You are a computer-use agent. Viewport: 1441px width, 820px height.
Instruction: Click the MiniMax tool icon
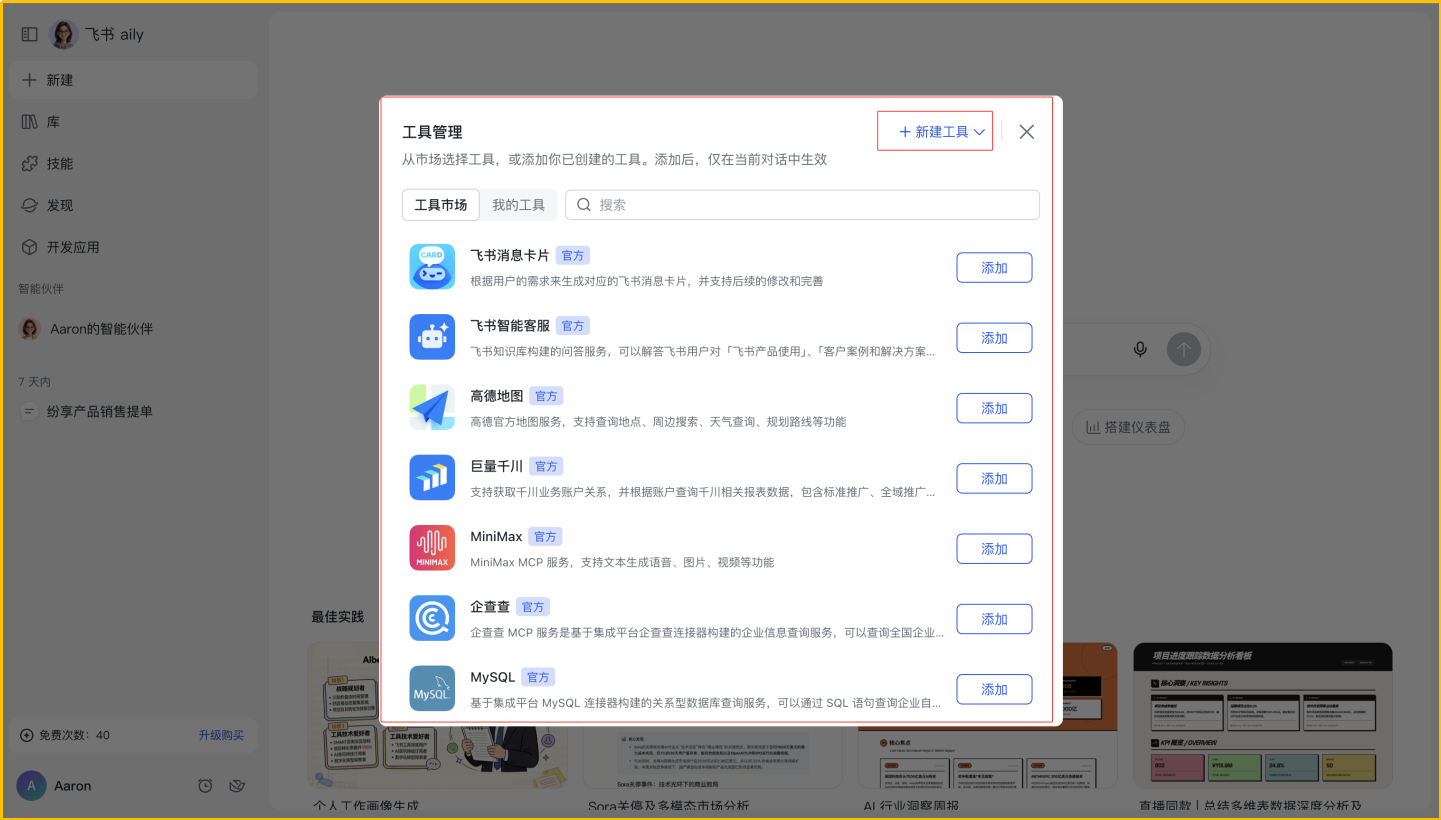432,548
